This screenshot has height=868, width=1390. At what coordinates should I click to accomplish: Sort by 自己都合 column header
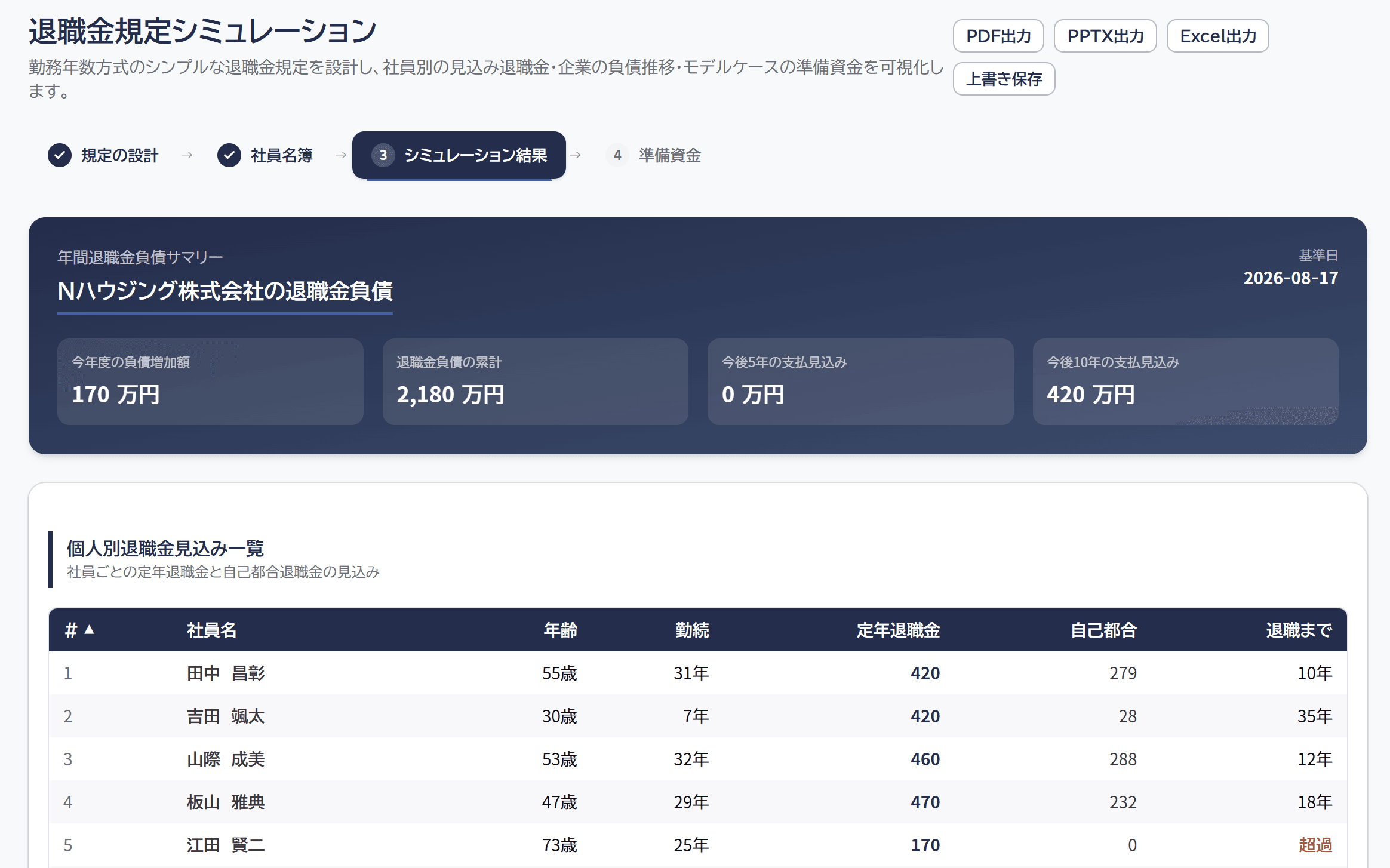click(1103, 630)
